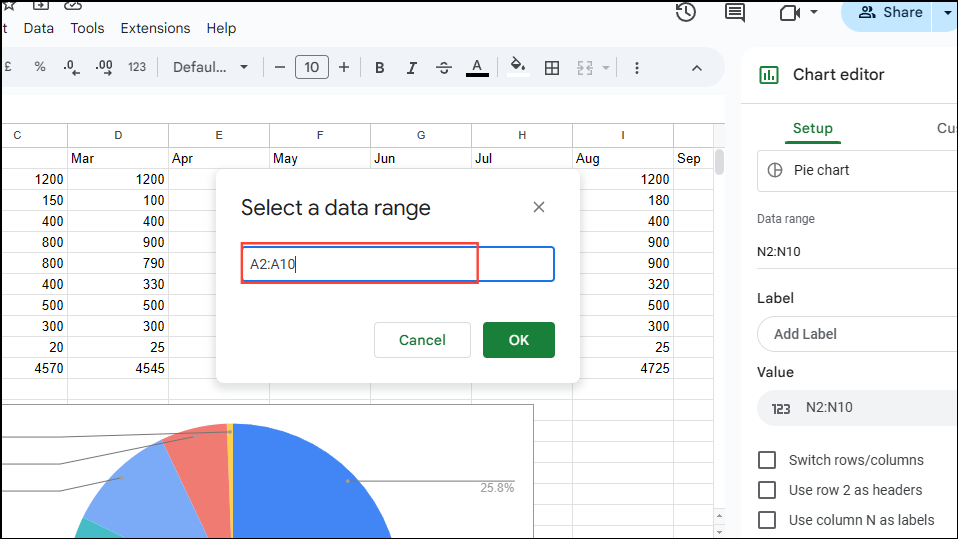Click Cancel in the data range dialog

[422, 340]
